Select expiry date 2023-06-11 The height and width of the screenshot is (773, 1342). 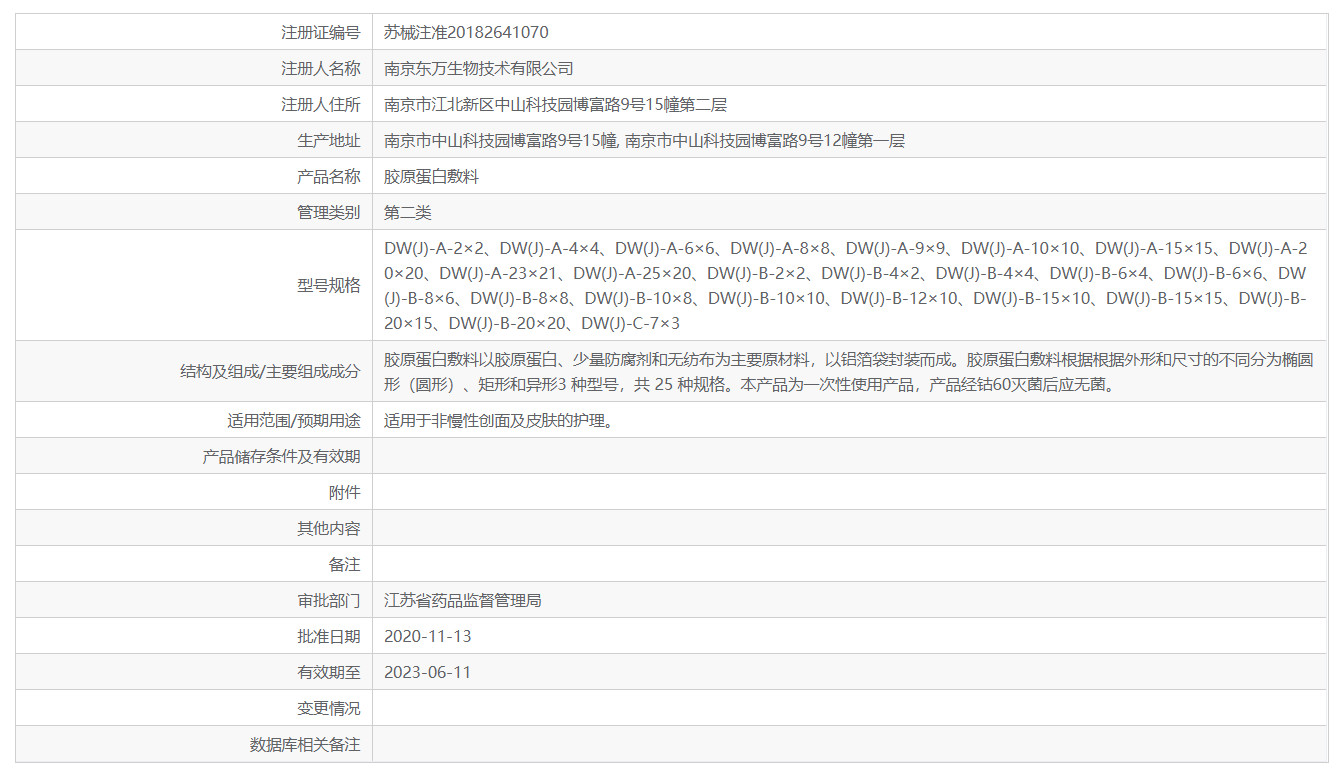[427, 672]
